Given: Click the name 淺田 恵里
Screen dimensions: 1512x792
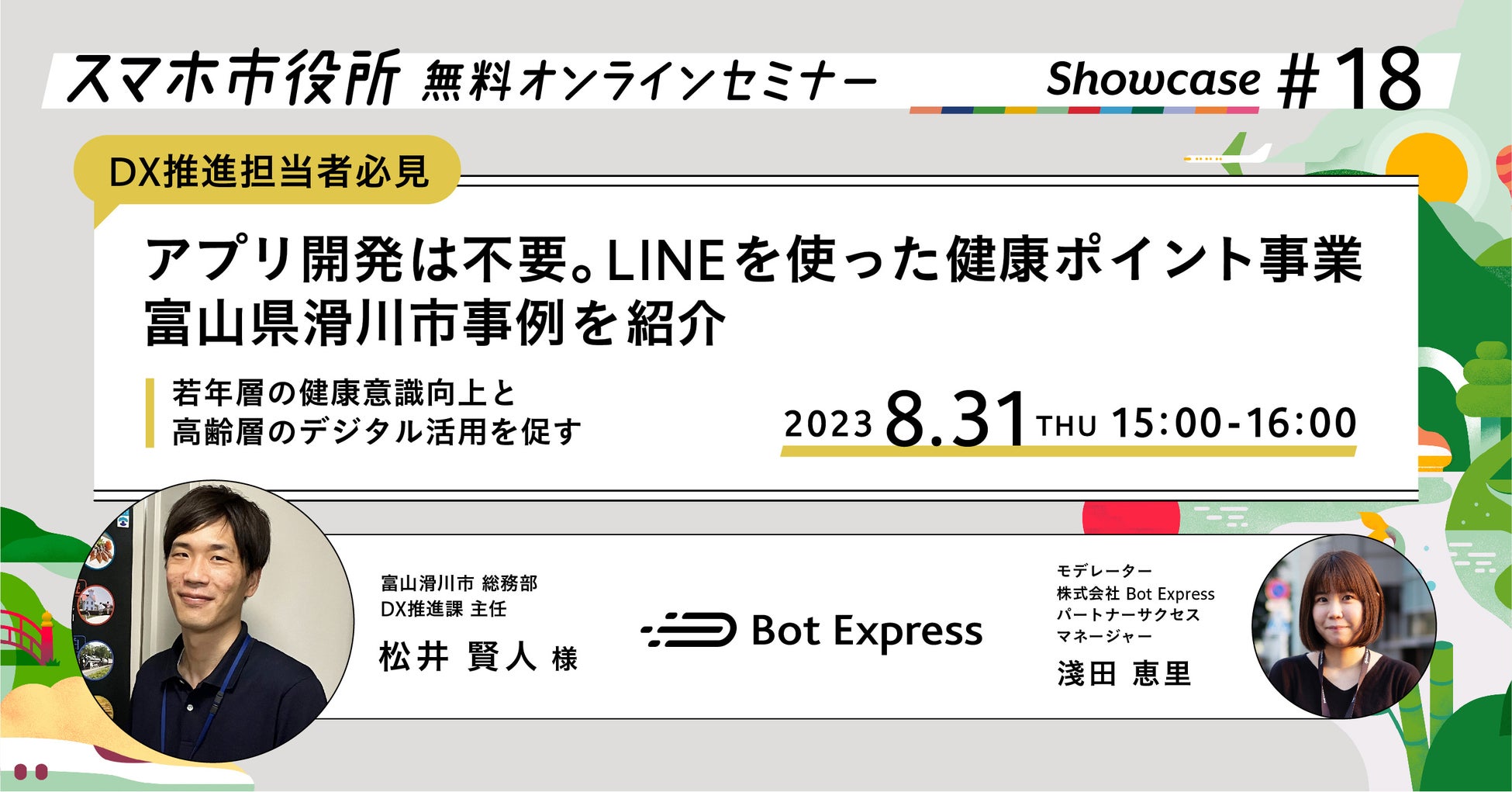Looking at the screenshot, I should [x=1124, y=673].
